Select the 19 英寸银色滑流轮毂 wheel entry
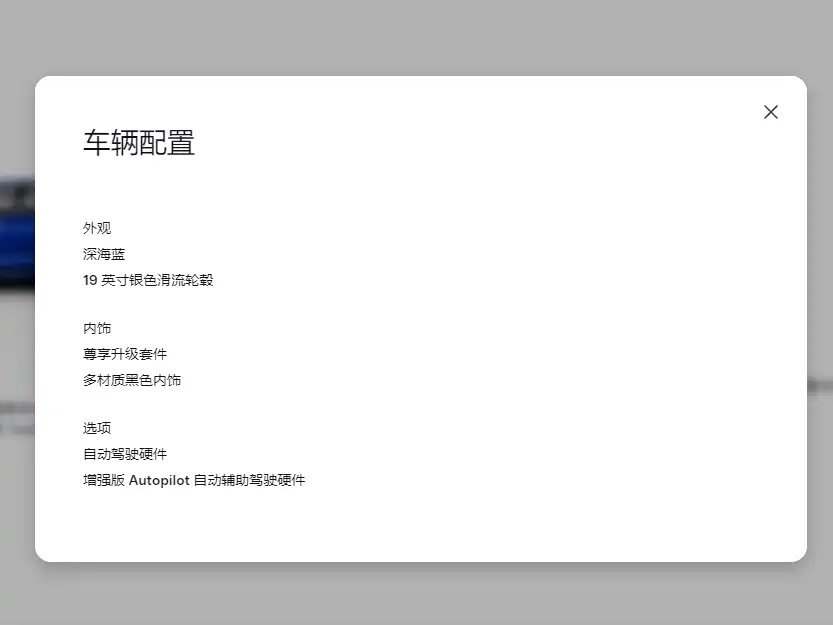833x625 pixels. (148, 280)
